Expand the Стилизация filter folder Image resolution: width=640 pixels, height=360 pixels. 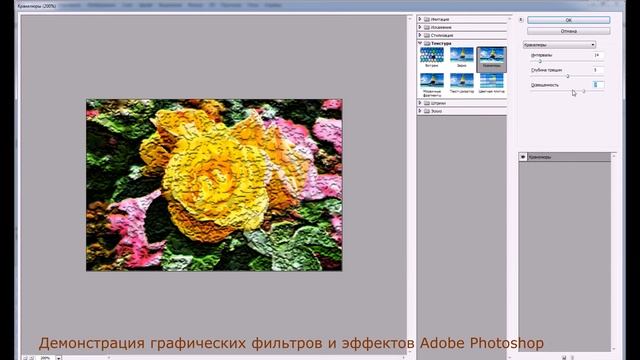420,35
